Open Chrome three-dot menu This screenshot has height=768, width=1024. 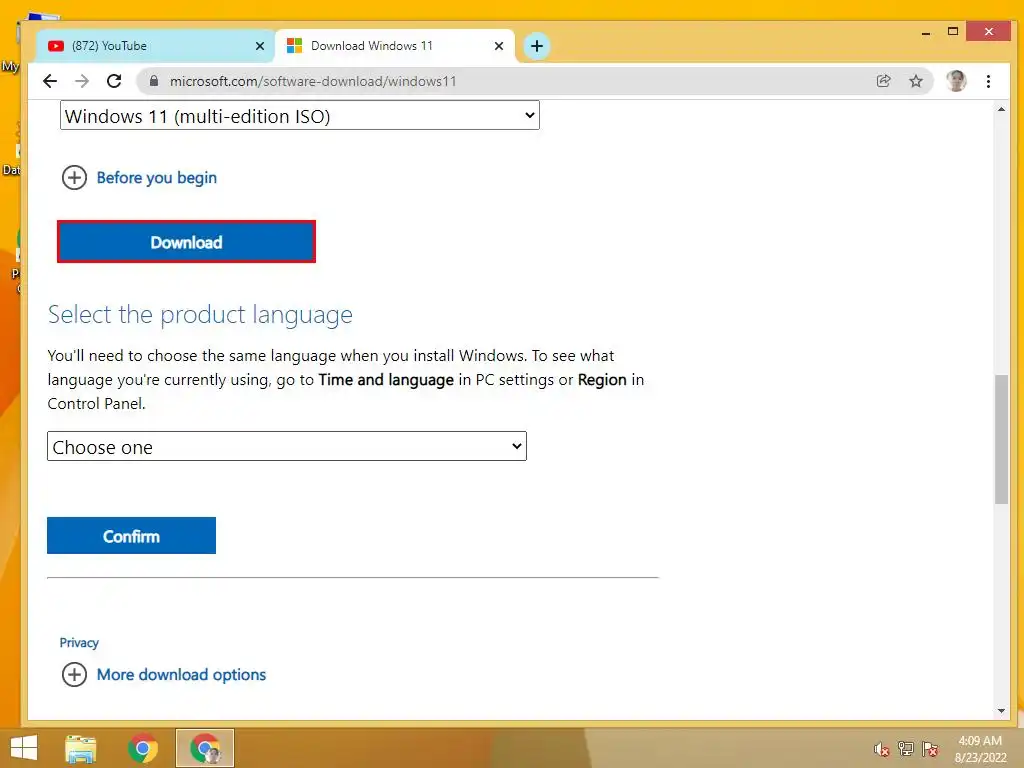pyautogui.click(x=988, y=81)
